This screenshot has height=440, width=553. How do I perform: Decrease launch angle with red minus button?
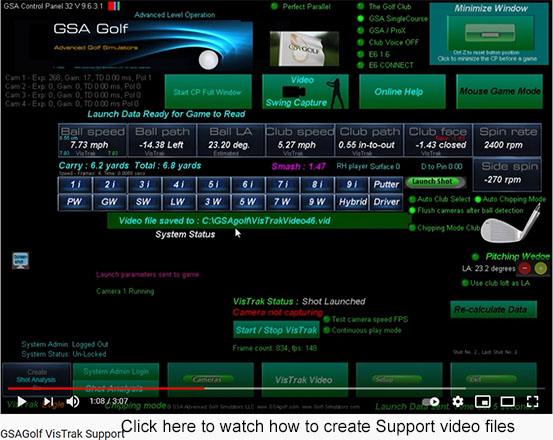tap(524, 268)
